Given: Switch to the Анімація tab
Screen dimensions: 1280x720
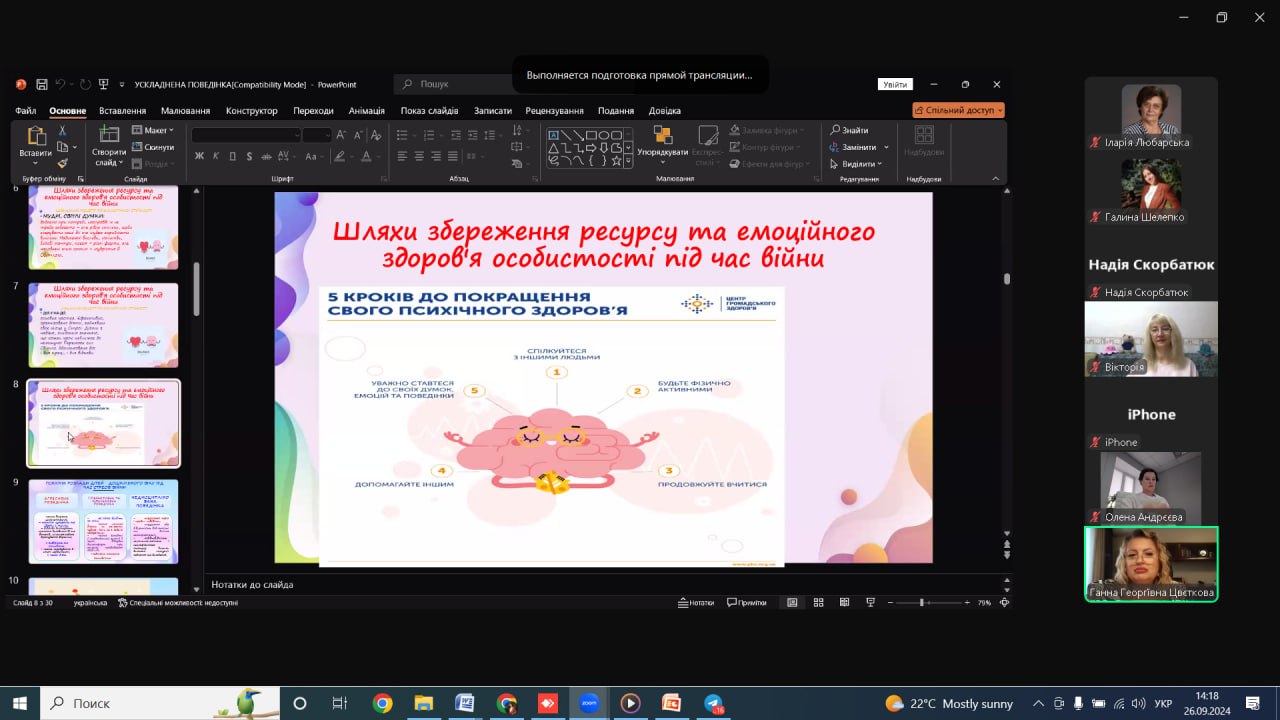Looking at the screenshot, I should [x=367, y=111].
